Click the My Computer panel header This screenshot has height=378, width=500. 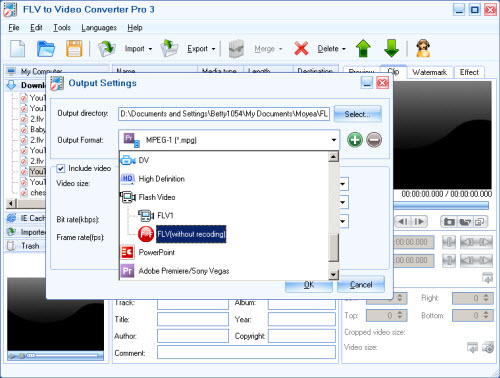(x=57, y=71)
